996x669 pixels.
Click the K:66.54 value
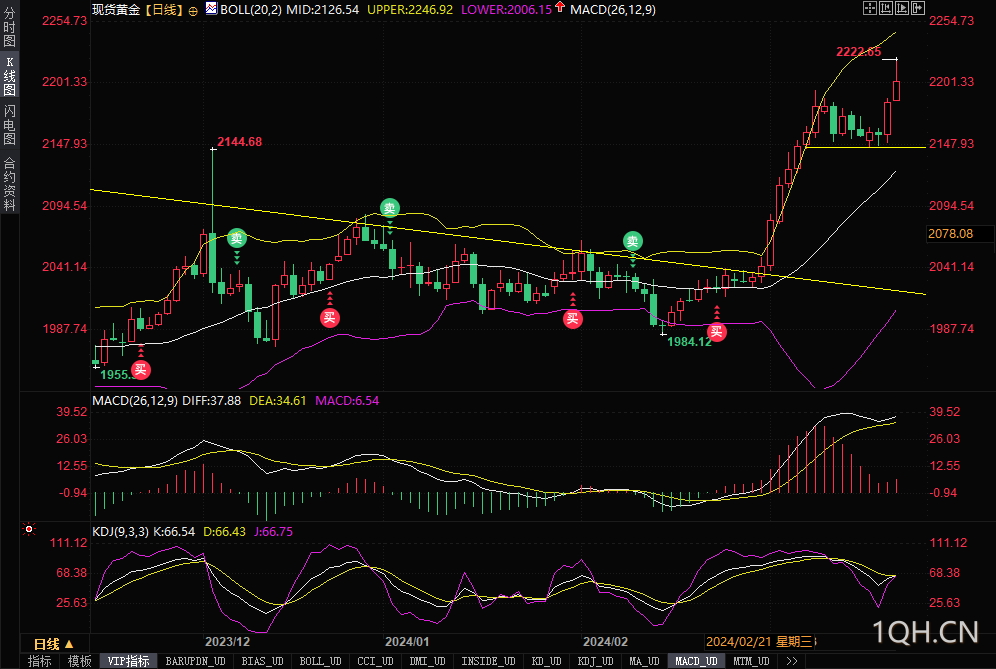tap(174, 532)
